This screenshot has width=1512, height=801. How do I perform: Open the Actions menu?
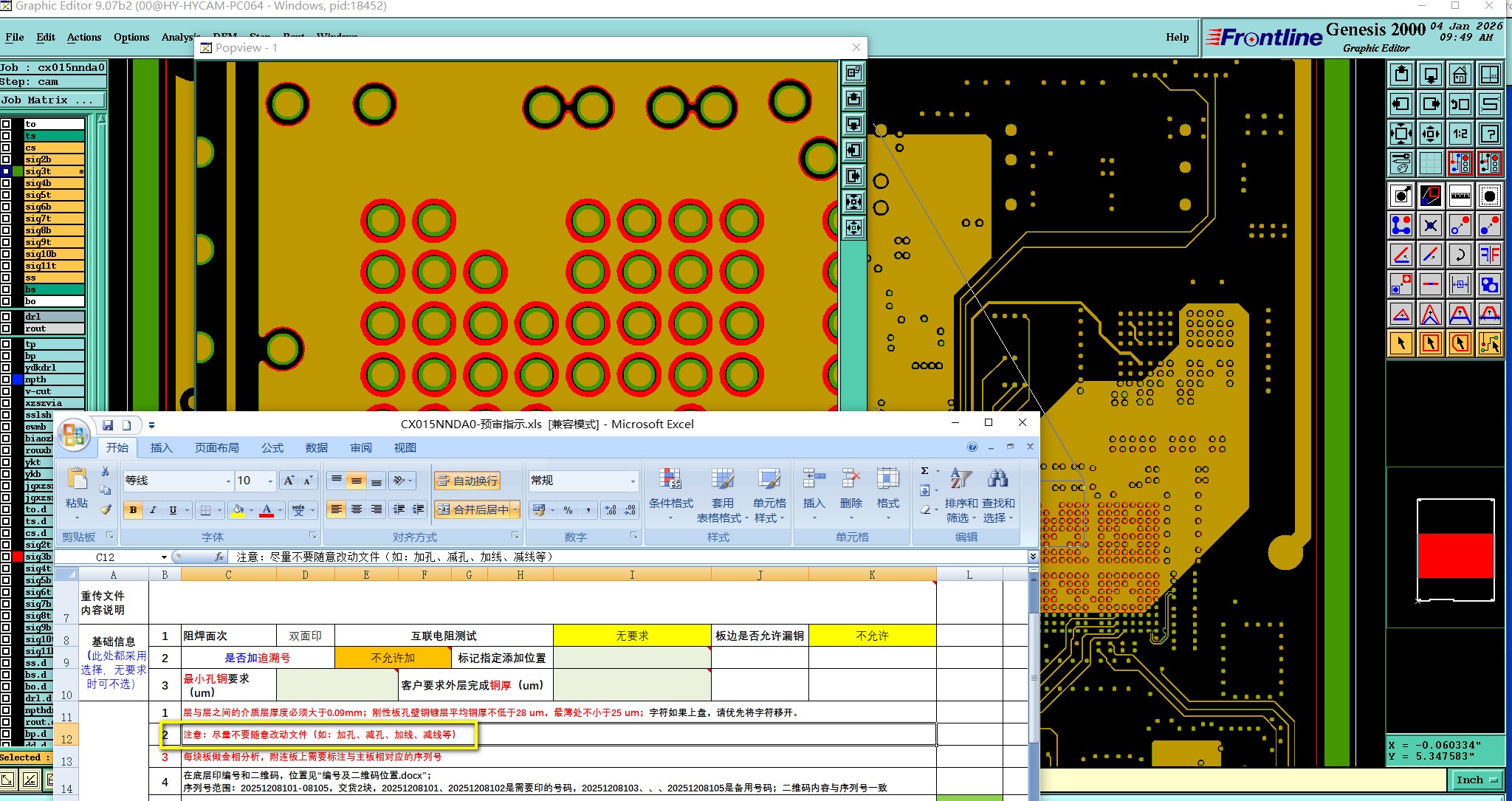point(84,37)
